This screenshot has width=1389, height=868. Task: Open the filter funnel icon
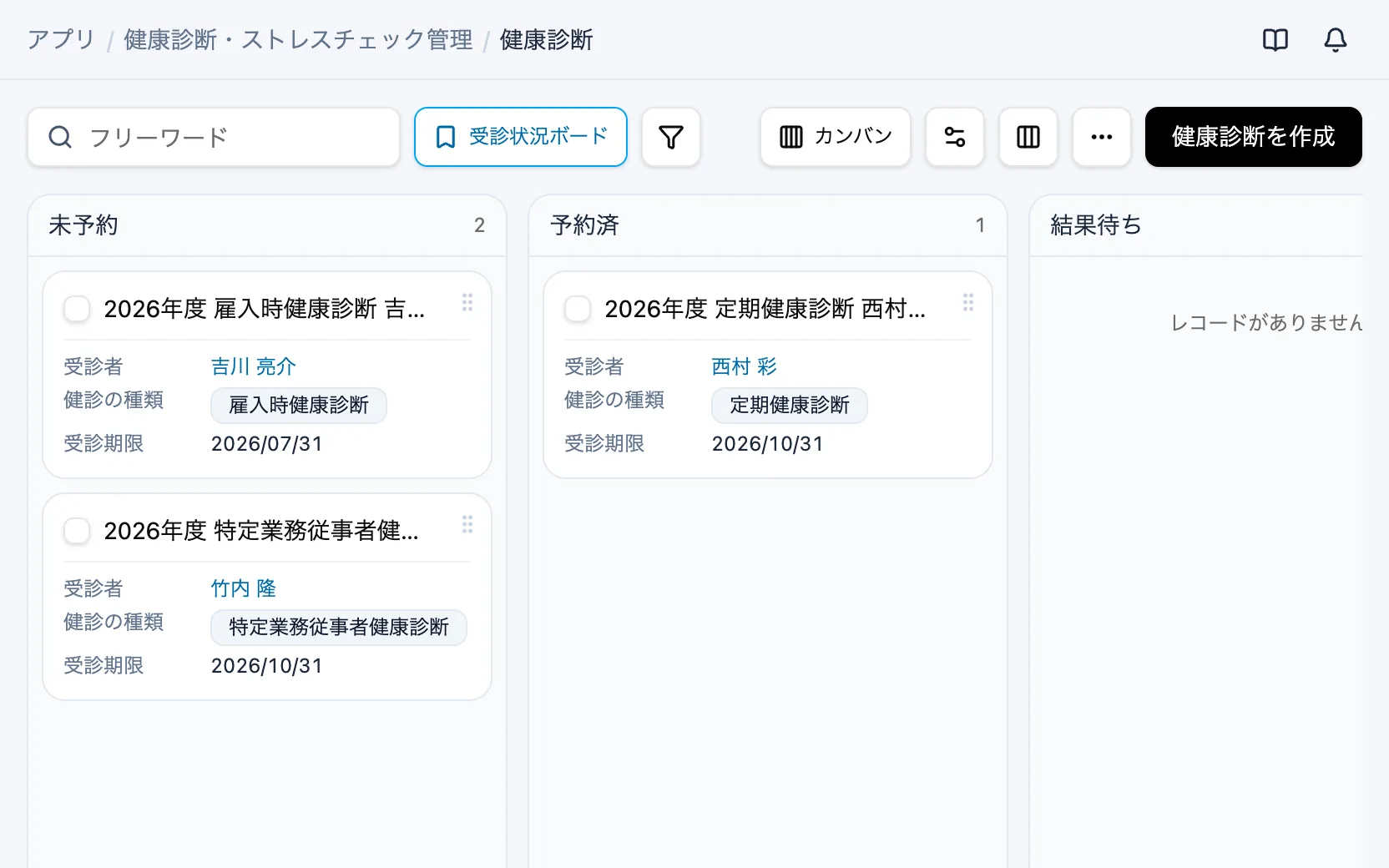[671, 137]
